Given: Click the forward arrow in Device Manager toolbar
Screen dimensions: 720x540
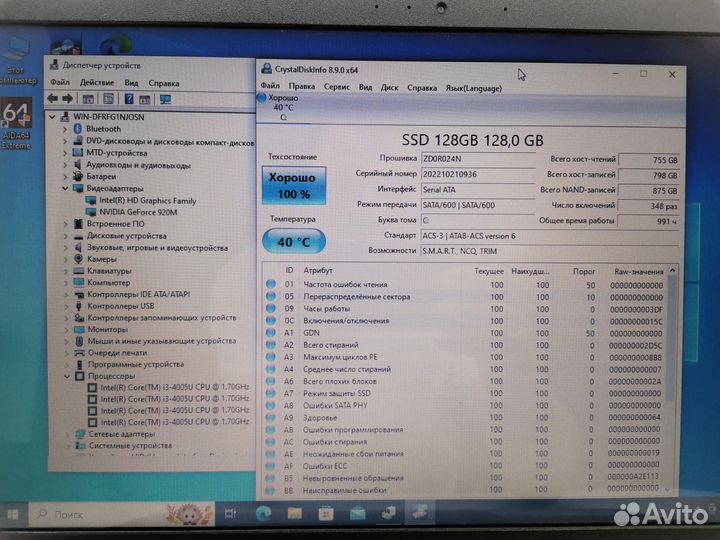Looking at the screenshot, I should point(68,98).
